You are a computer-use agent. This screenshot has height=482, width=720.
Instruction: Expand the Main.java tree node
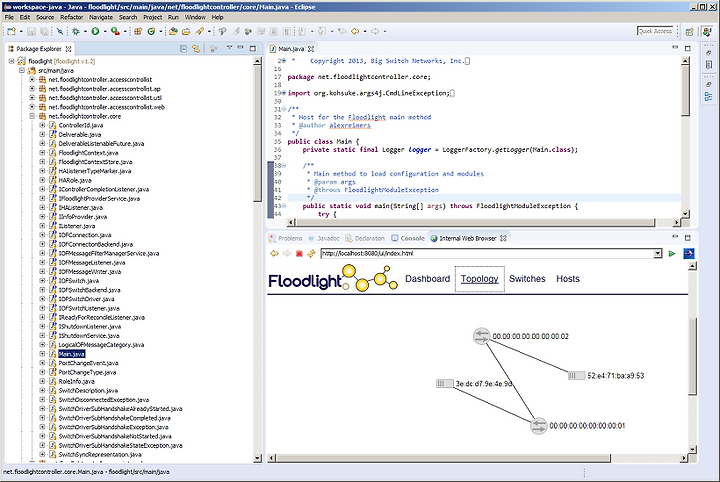point(42,354)
